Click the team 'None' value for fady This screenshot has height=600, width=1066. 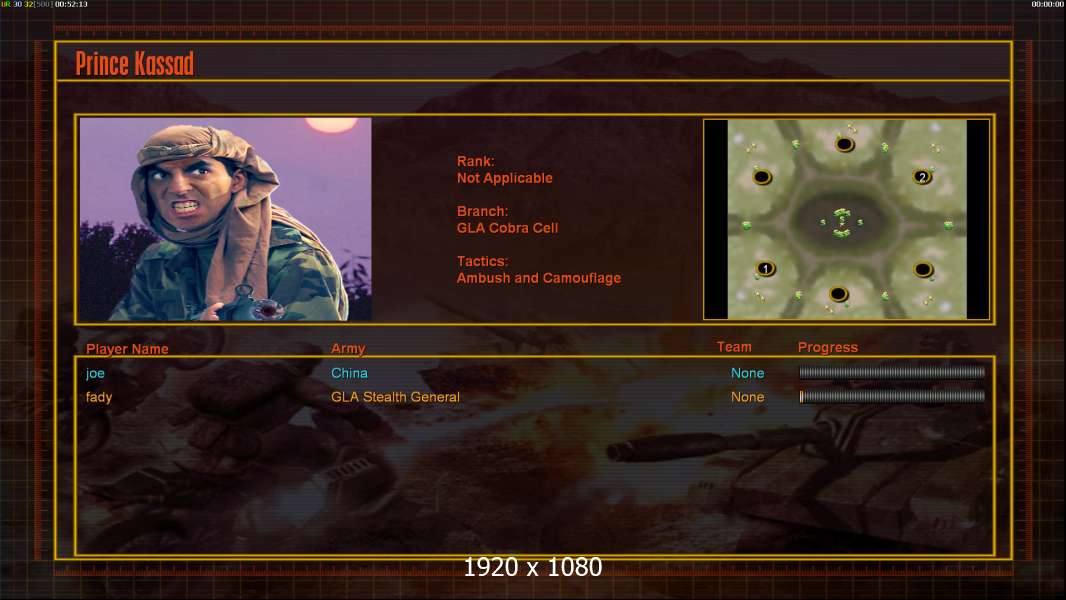(x=747, y=397)
